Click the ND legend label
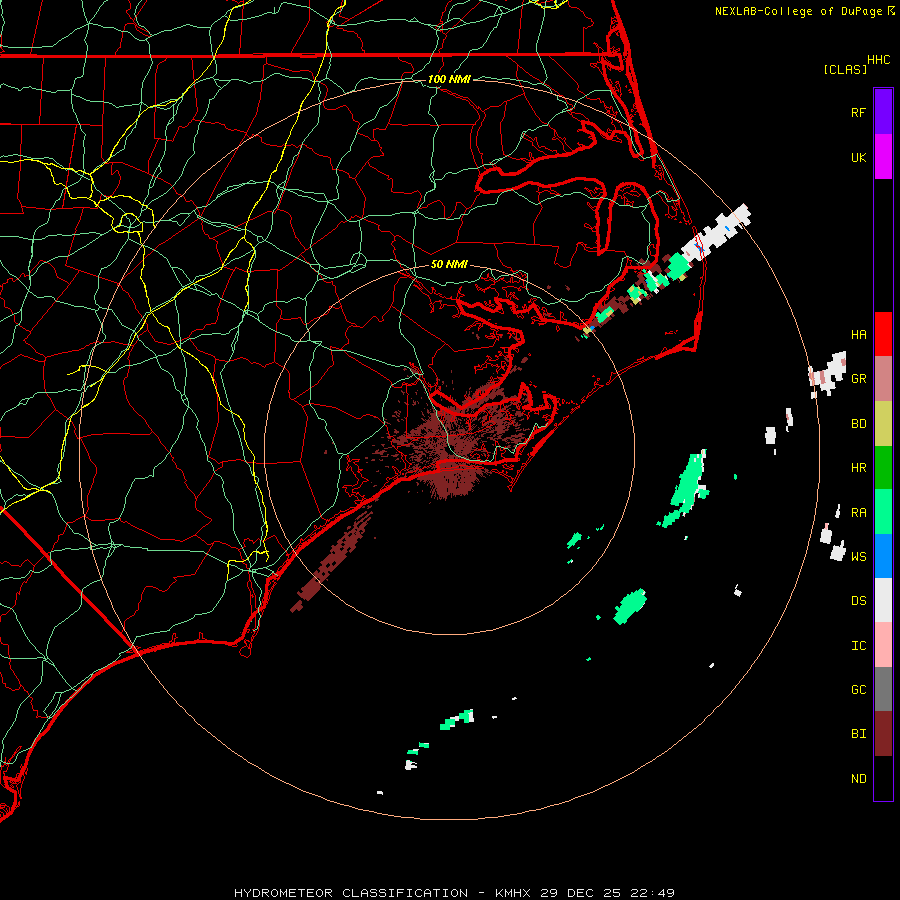The image size is (900, 900). (x=858, y=778)
